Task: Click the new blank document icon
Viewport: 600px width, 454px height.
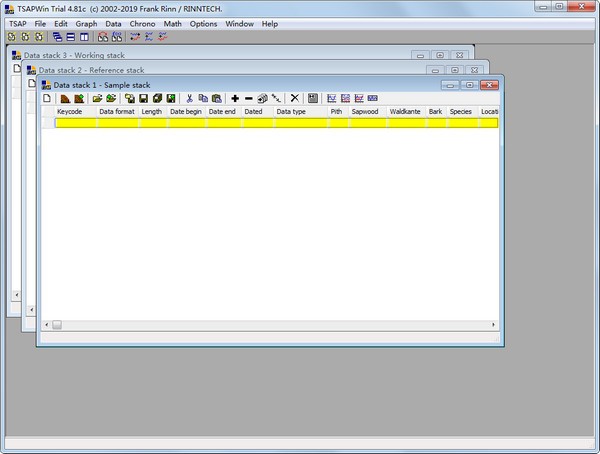Action: 46,99
